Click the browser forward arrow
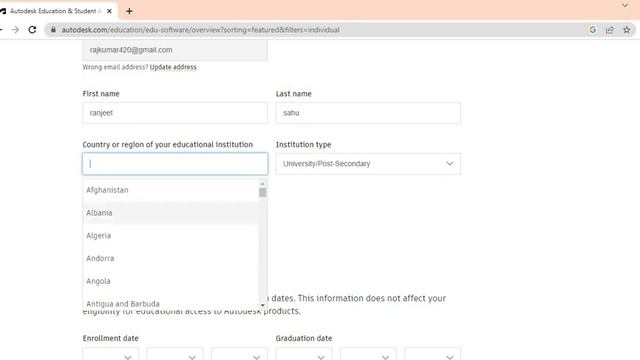The width and height of the screenshot is (640, 360). (x=15, y=30)
